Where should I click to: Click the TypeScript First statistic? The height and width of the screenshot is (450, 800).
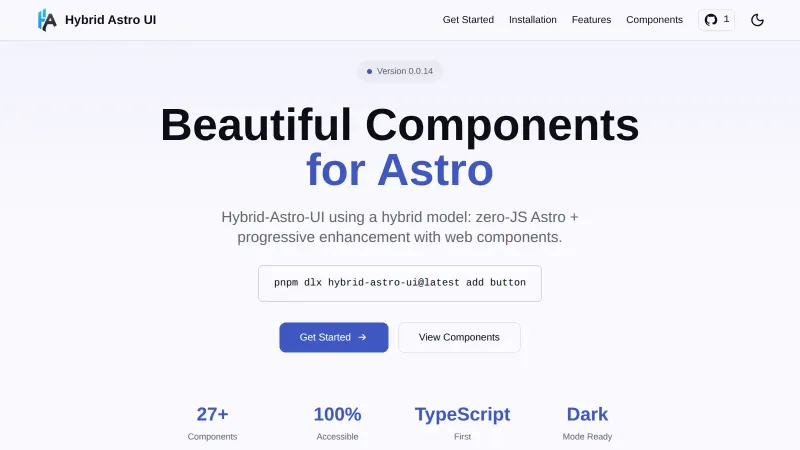point(462,422)
